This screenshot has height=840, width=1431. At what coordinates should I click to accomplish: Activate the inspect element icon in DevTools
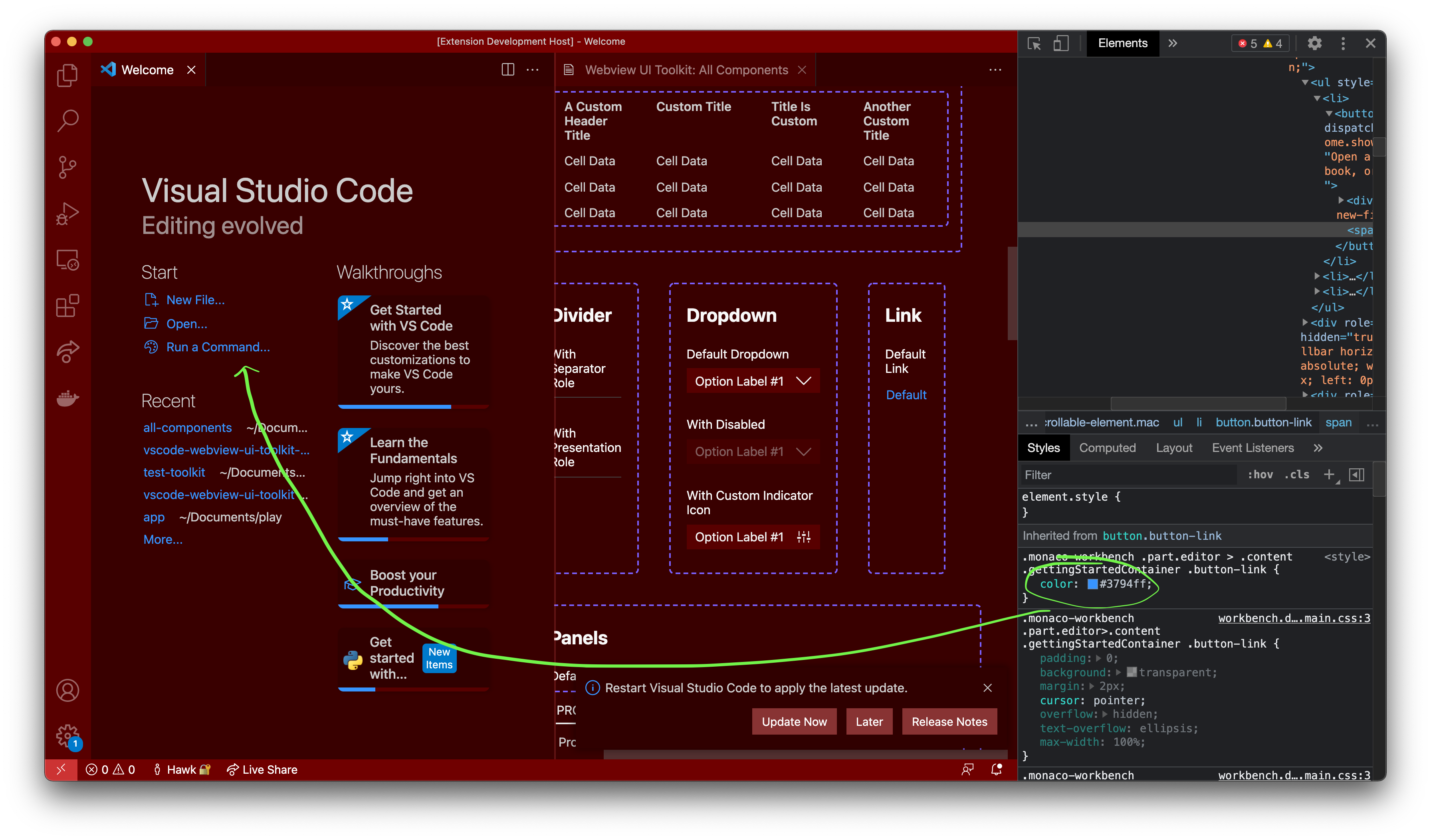[1034, 43]
